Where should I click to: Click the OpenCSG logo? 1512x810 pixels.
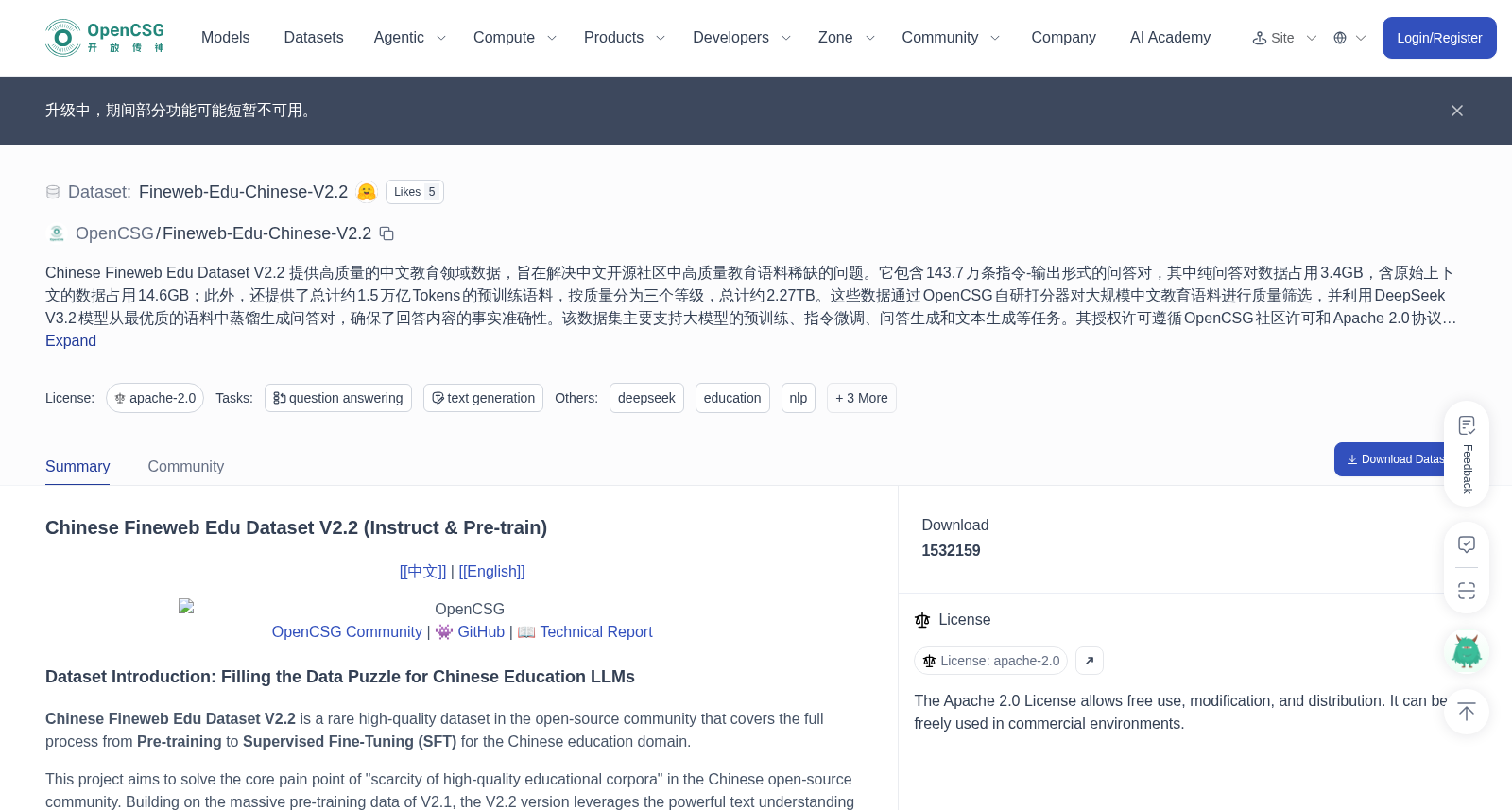point(105,38)
